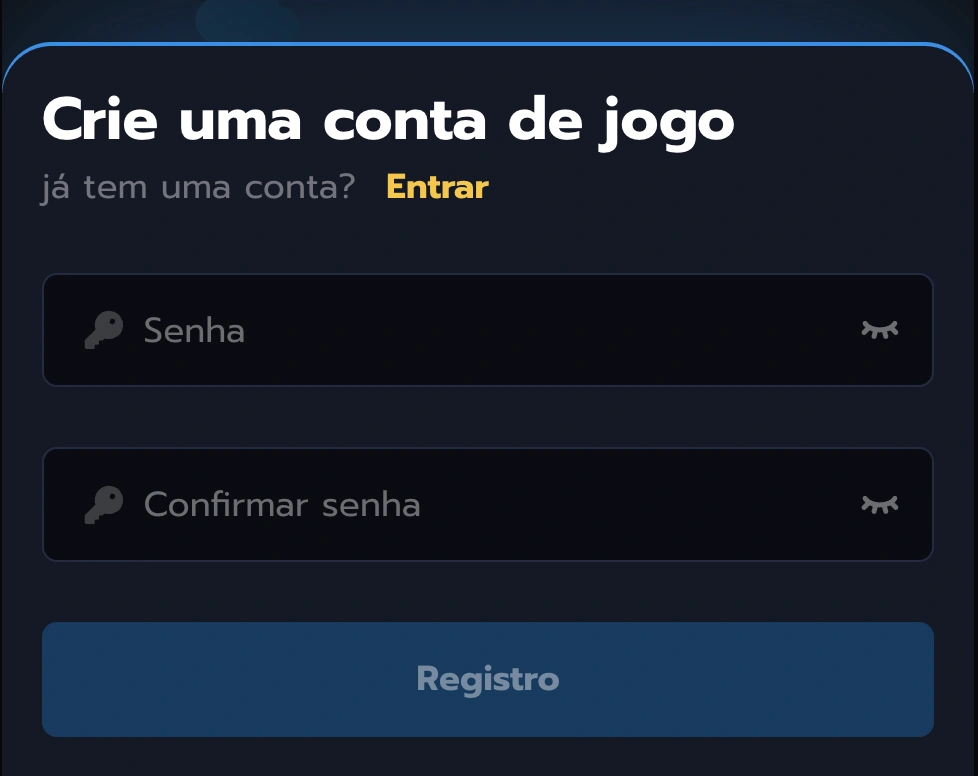Submit the form via Registro
The width and height of the screenshot is (978, 776).
pos(488,679)
